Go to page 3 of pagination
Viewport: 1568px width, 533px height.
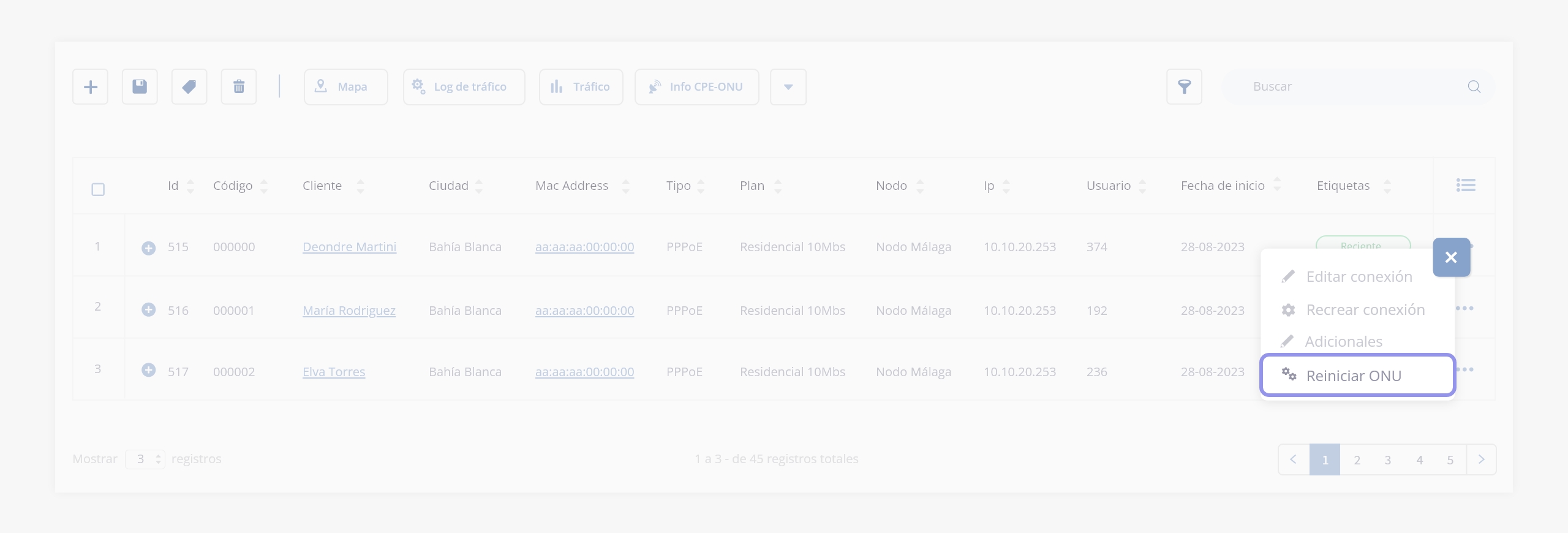point(1388,459)
